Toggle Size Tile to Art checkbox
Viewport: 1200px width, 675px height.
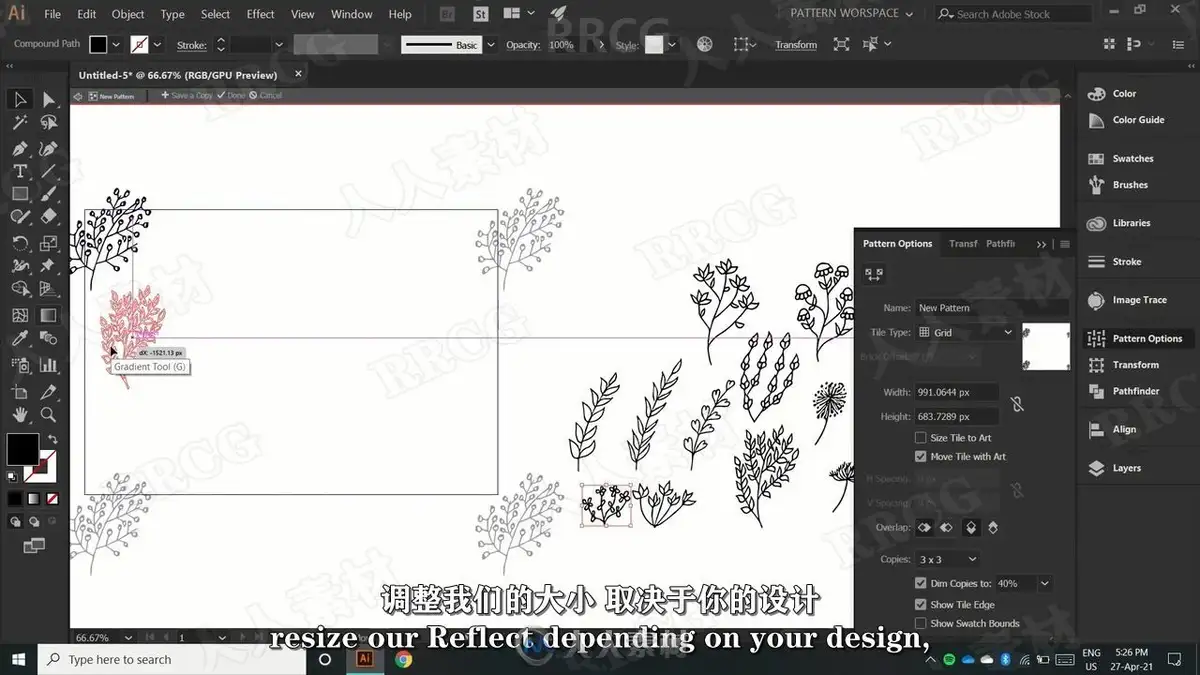pos(920,438)
